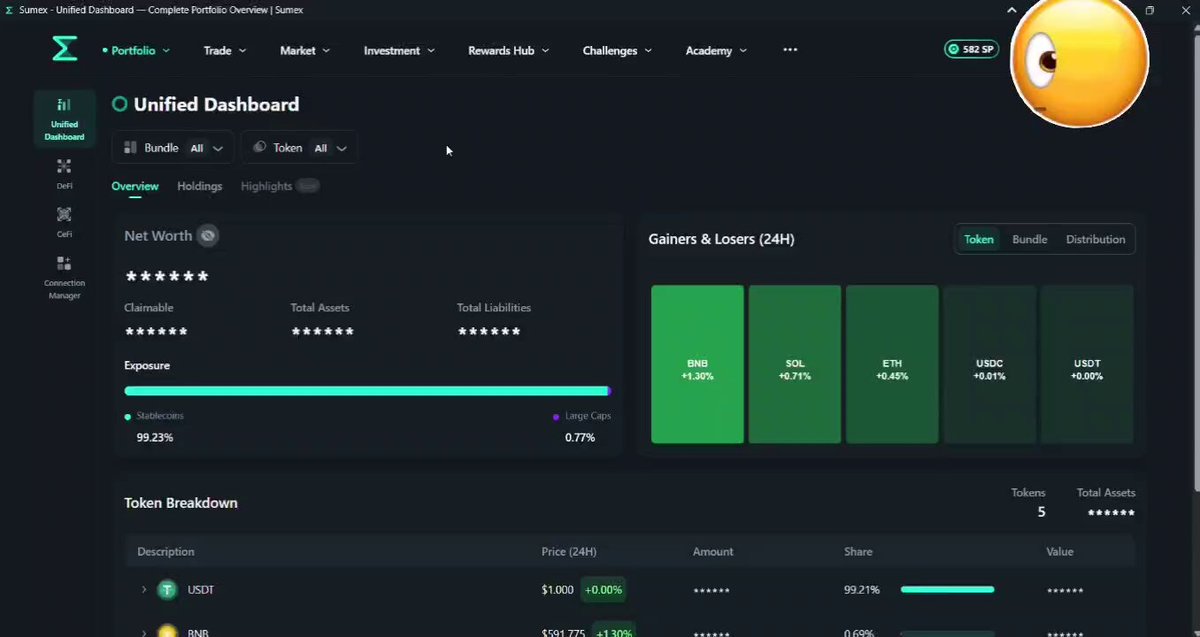This screenshot has height=637, width=1200.
Task: Select Token view in Gainers & Losers
Action: point(979,239)
